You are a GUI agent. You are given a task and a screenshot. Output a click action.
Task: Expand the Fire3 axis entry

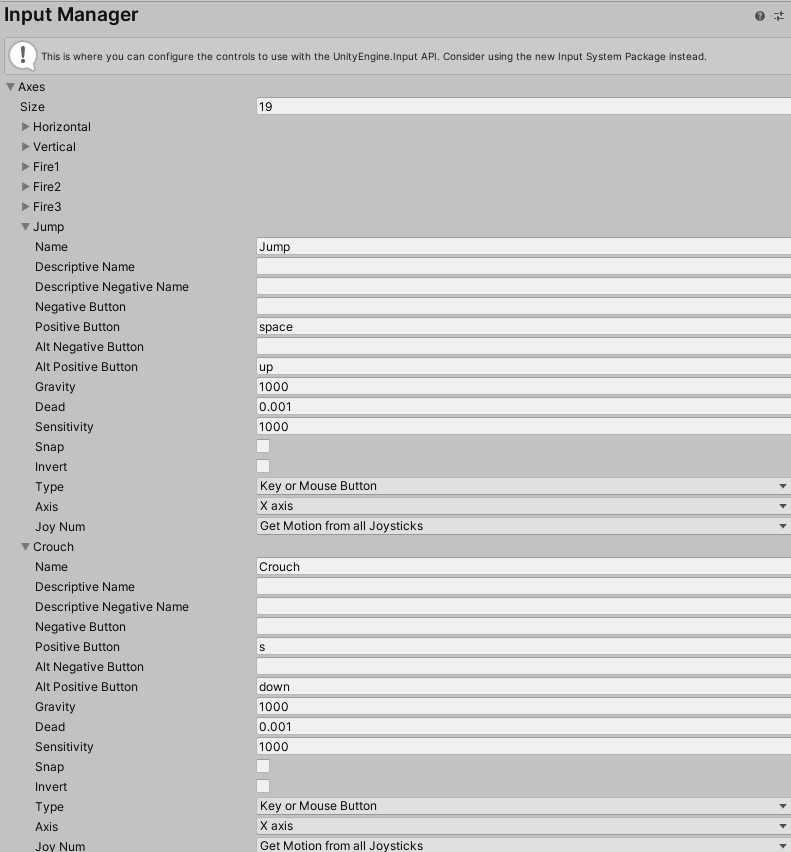point(26,207)
